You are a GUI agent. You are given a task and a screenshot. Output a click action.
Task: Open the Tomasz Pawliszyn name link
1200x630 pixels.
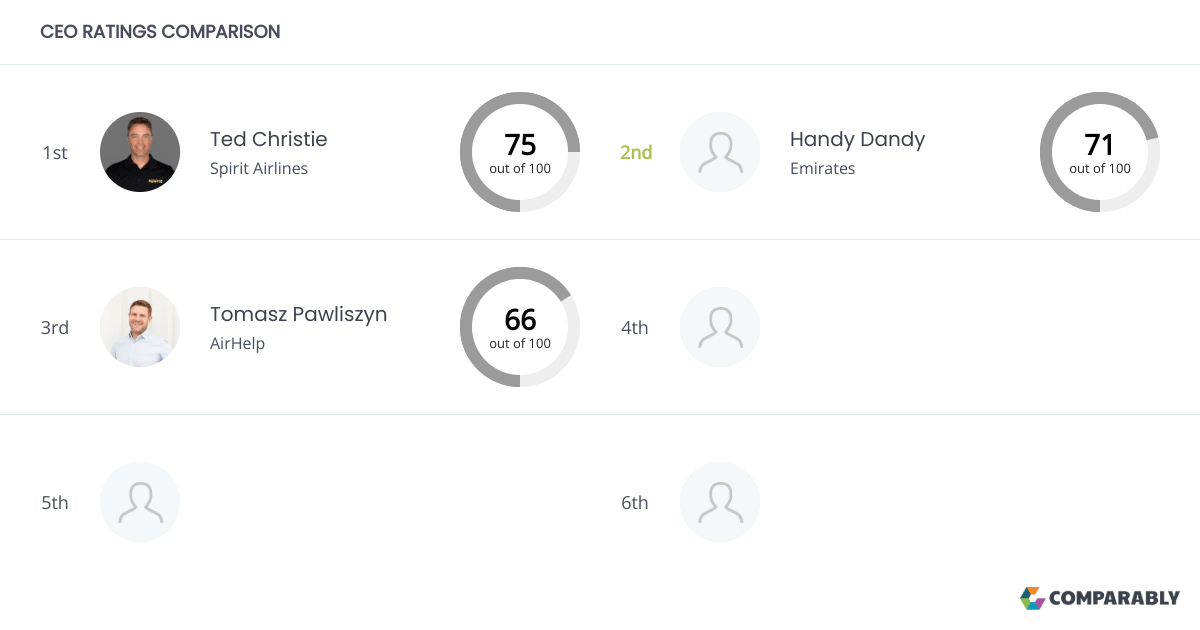tap(298, 314)
